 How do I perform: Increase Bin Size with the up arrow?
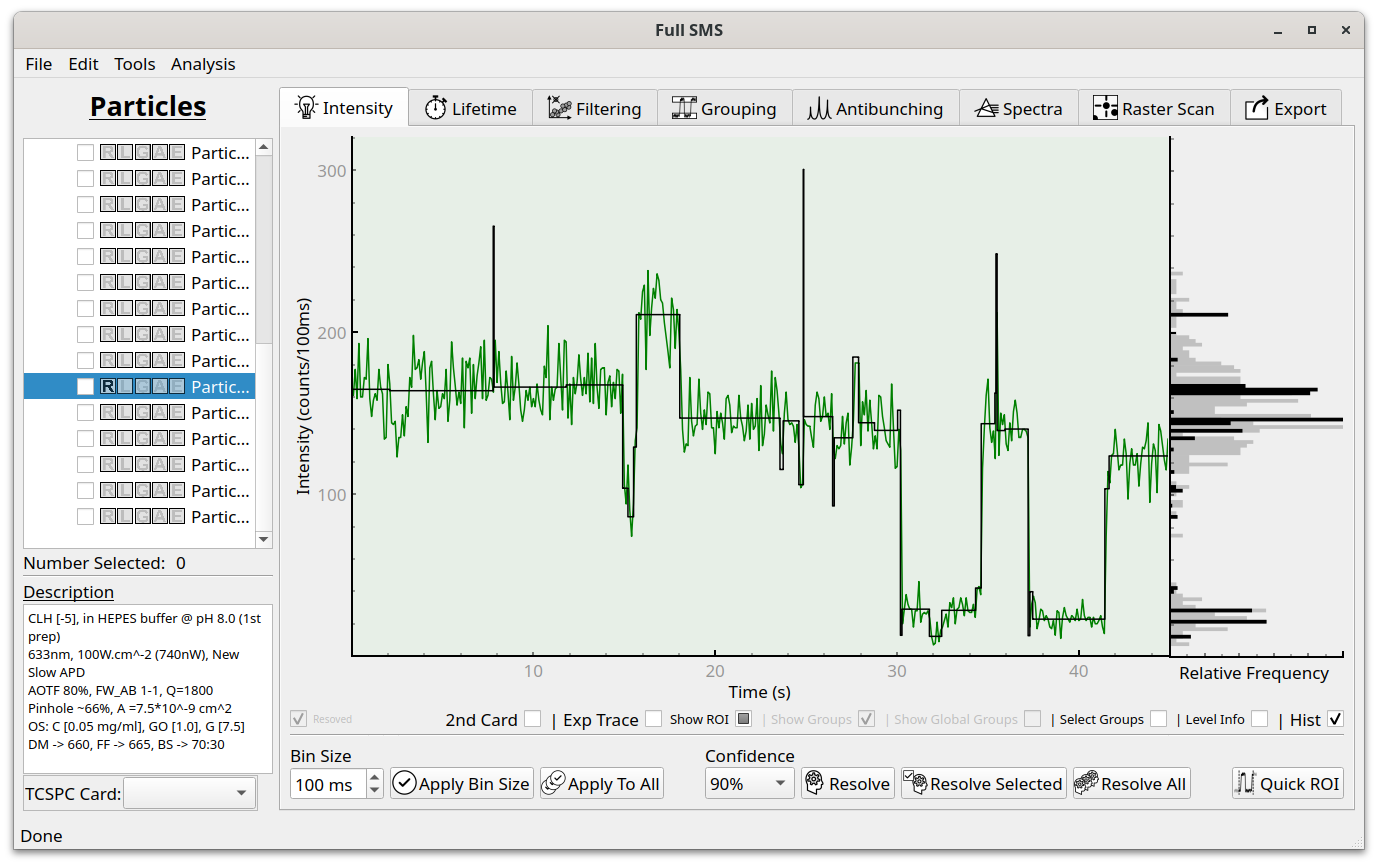click(x=374, y=777)
